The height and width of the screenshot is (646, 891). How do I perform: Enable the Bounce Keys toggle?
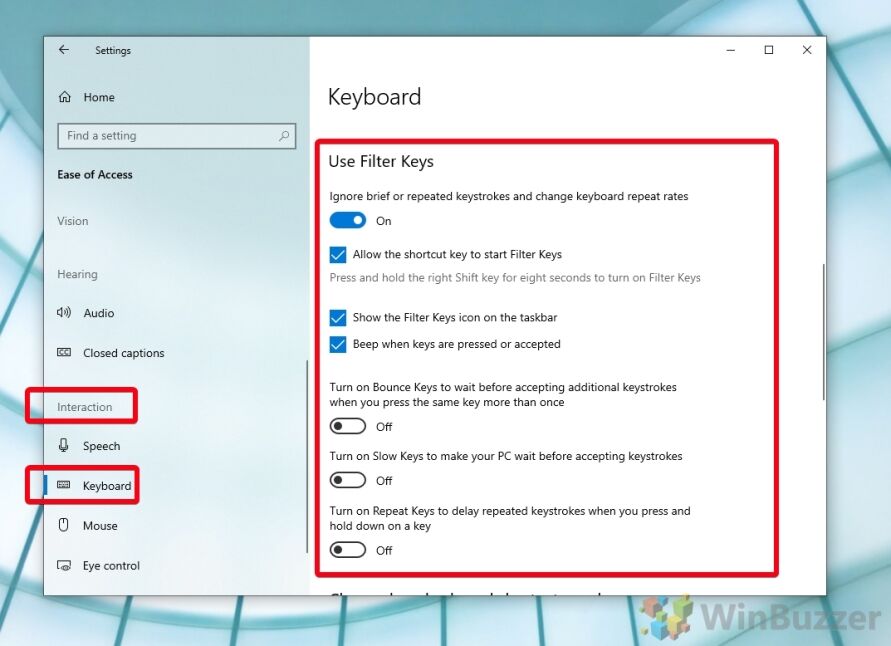[348, 426]
